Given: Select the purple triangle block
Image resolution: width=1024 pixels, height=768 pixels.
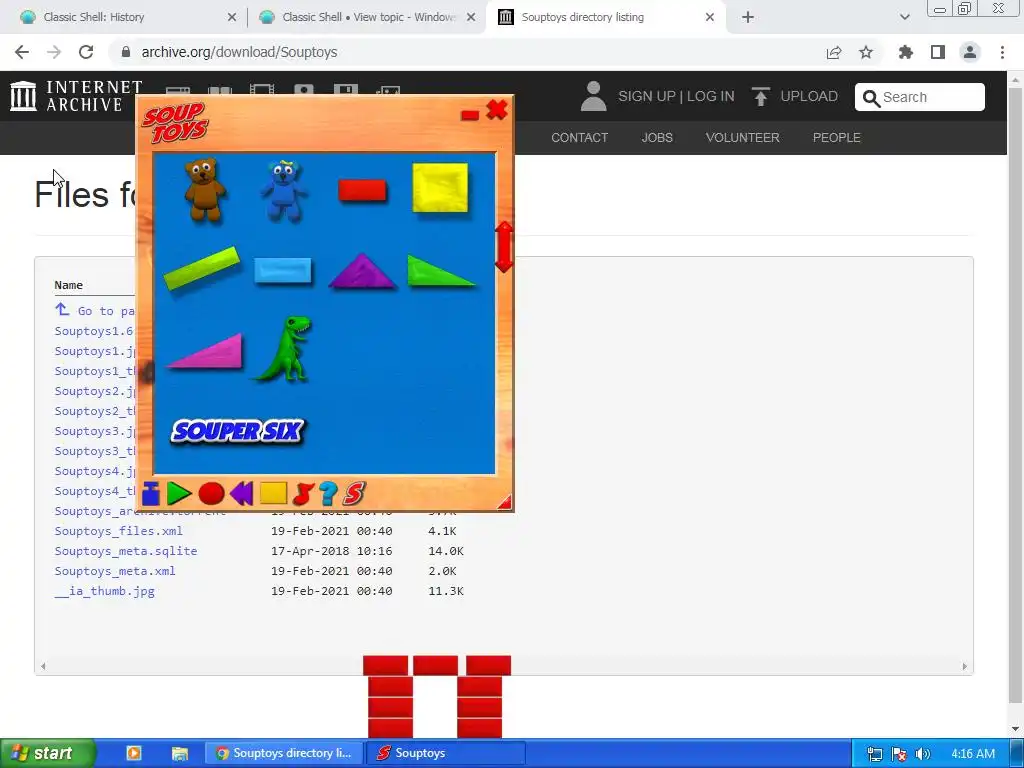Looking at the screenshot, I should point(362,272).
